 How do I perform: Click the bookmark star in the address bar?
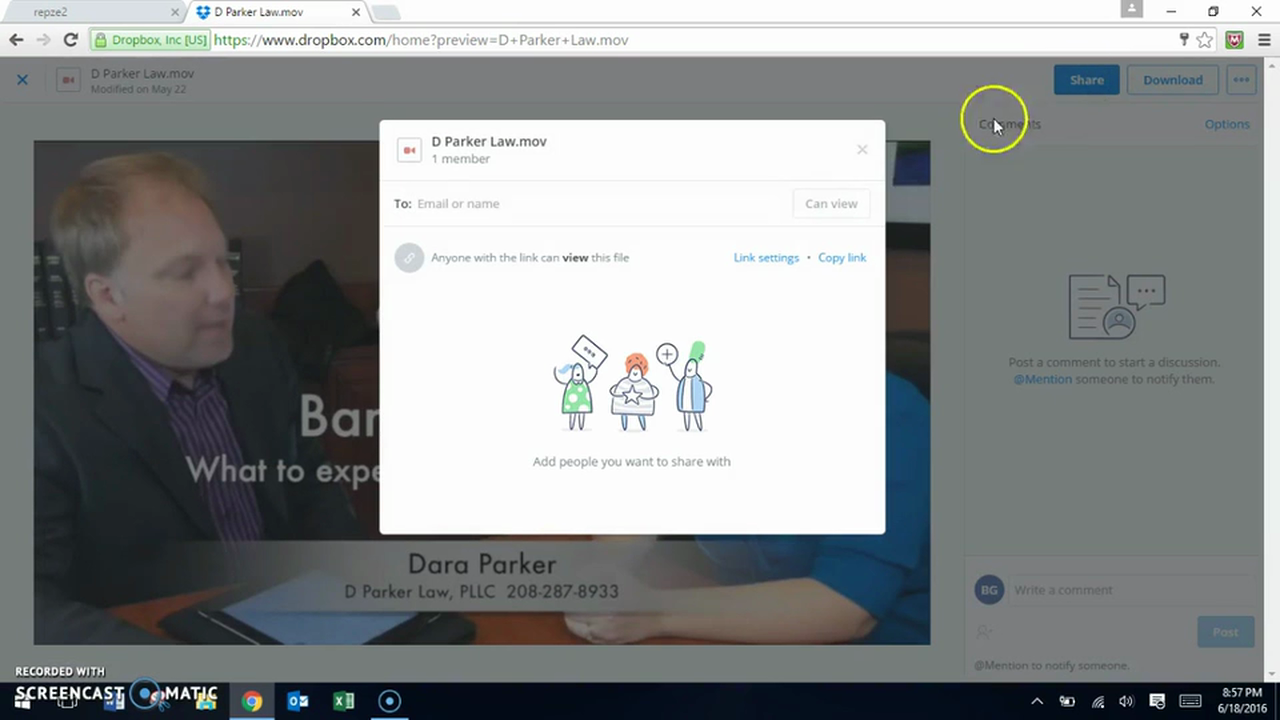[x=1203, y=40]
